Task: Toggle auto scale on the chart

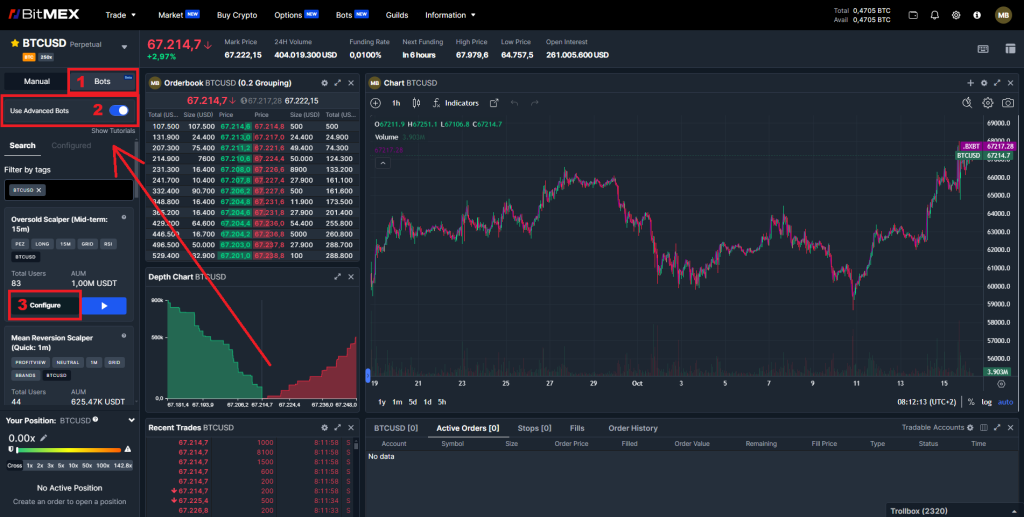Action: point(1006,402)
